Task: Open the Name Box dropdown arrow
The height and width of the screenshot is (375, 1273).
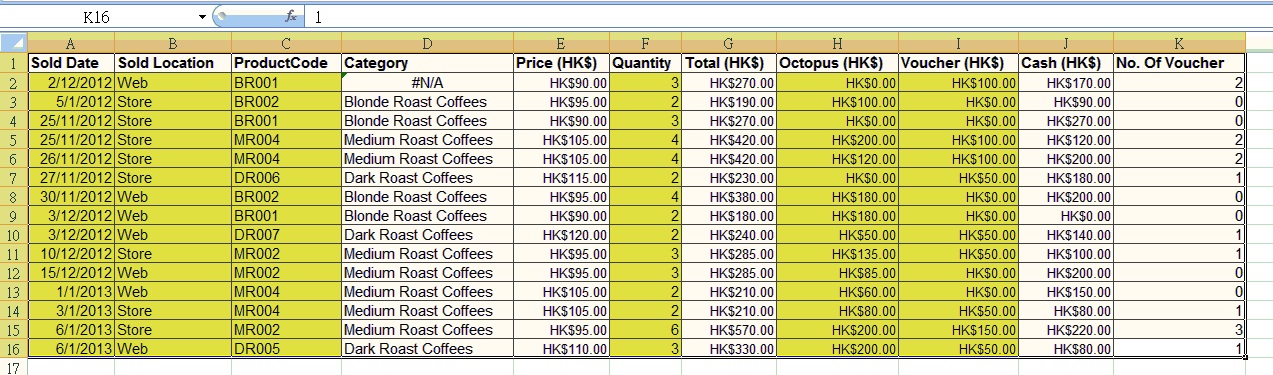Action: (x=203, y=17)
